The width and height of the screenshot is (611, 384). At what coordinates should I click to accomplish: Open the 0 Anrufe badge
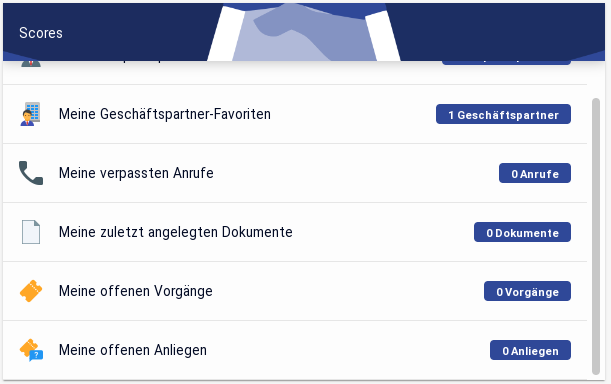(535, 173)
